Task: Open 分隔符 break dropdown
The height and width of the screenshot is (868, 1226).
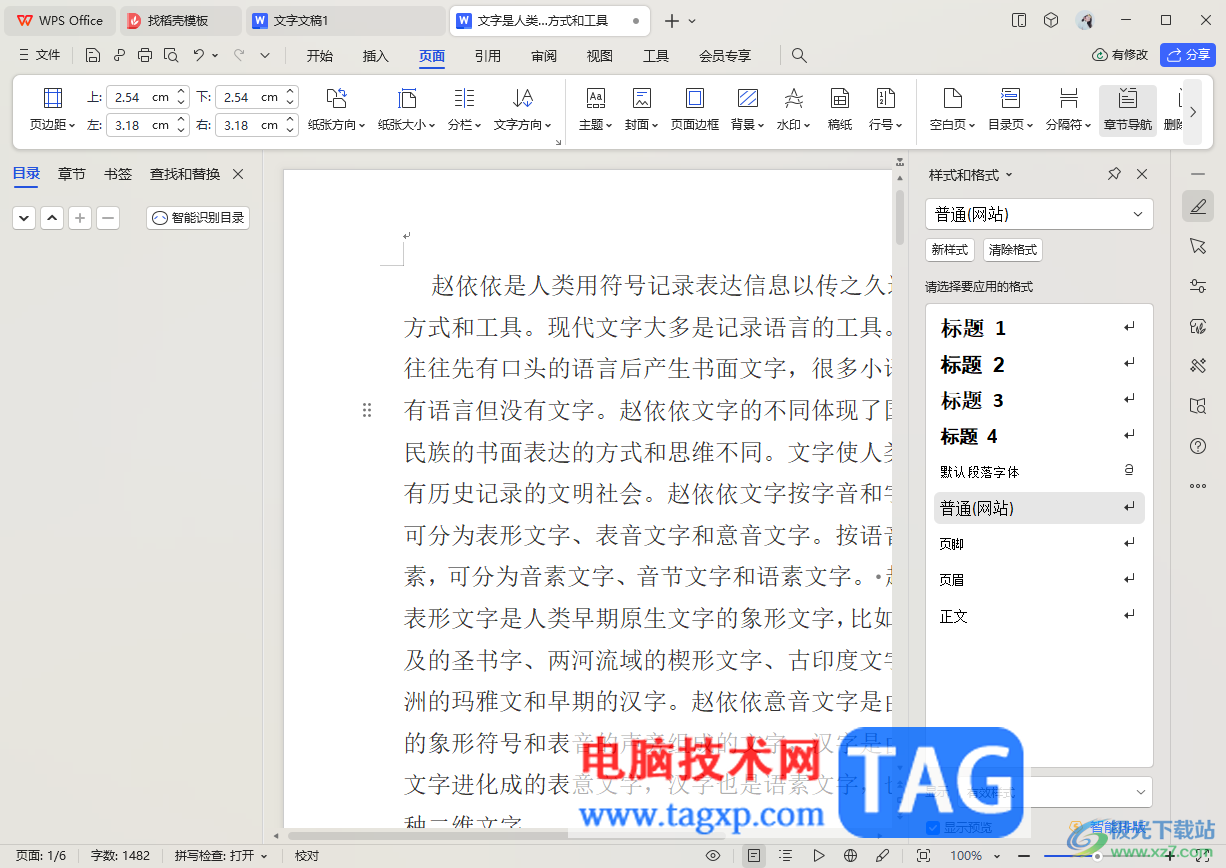Action: (x=1068, y=110)
